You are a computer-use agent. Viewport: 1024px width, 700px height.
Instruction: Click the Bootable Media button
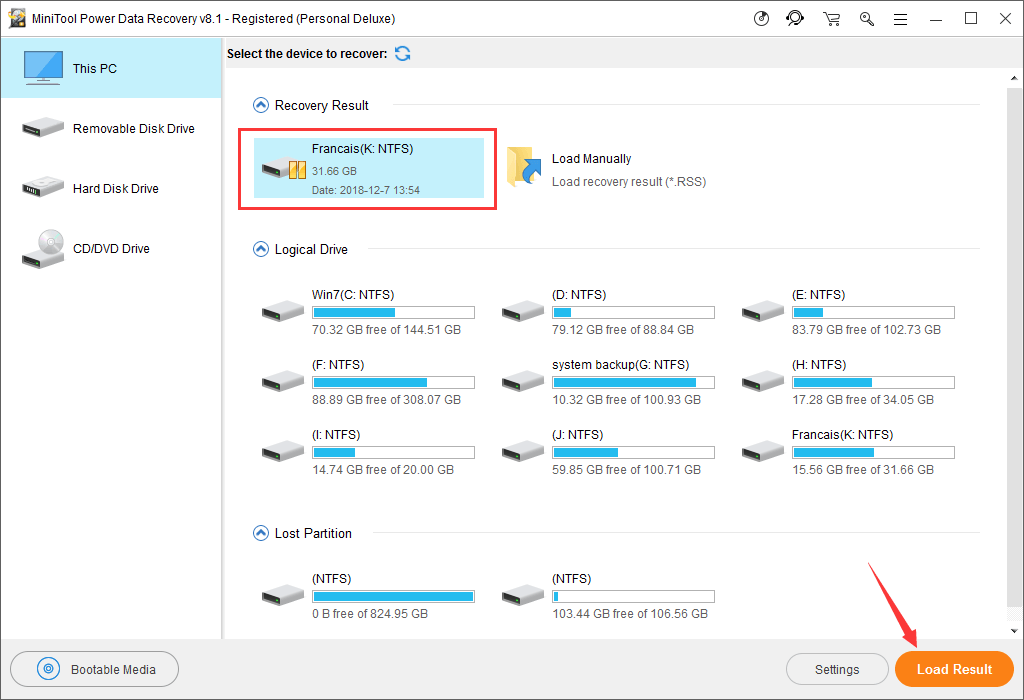95,669
